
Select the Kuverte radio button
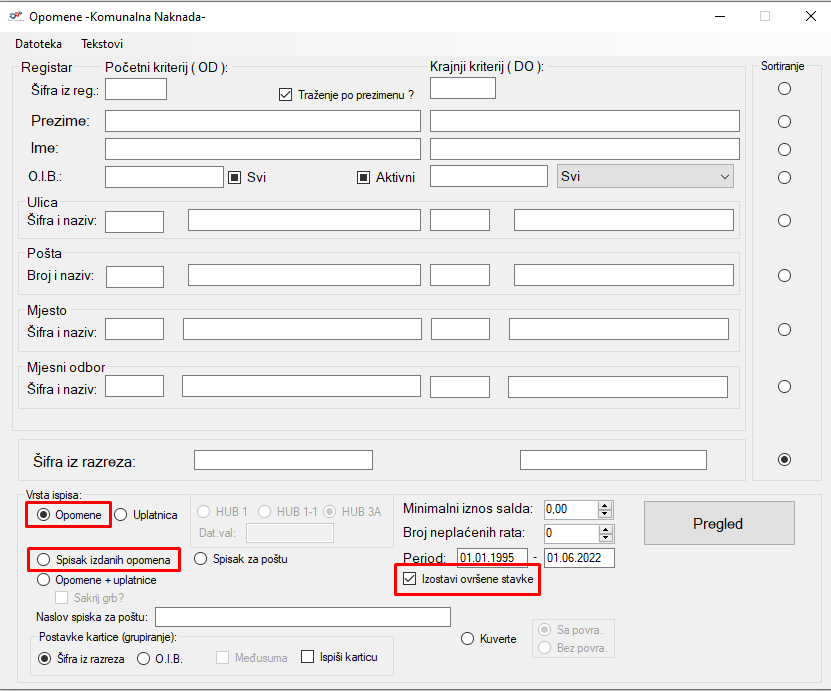[x=467, y=638]
